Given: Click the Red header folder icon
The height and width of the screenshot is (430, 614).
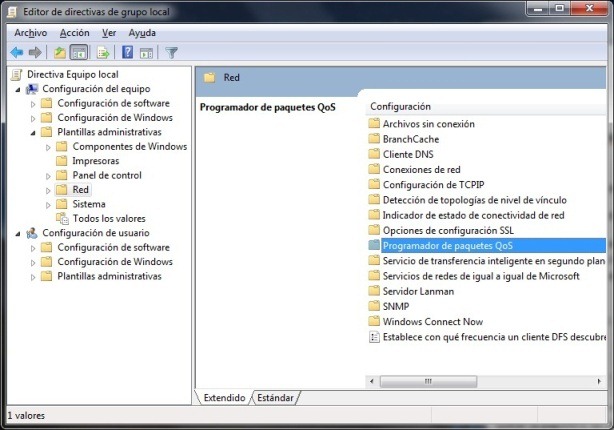Looking at the screenshot, I should (209, 77).
